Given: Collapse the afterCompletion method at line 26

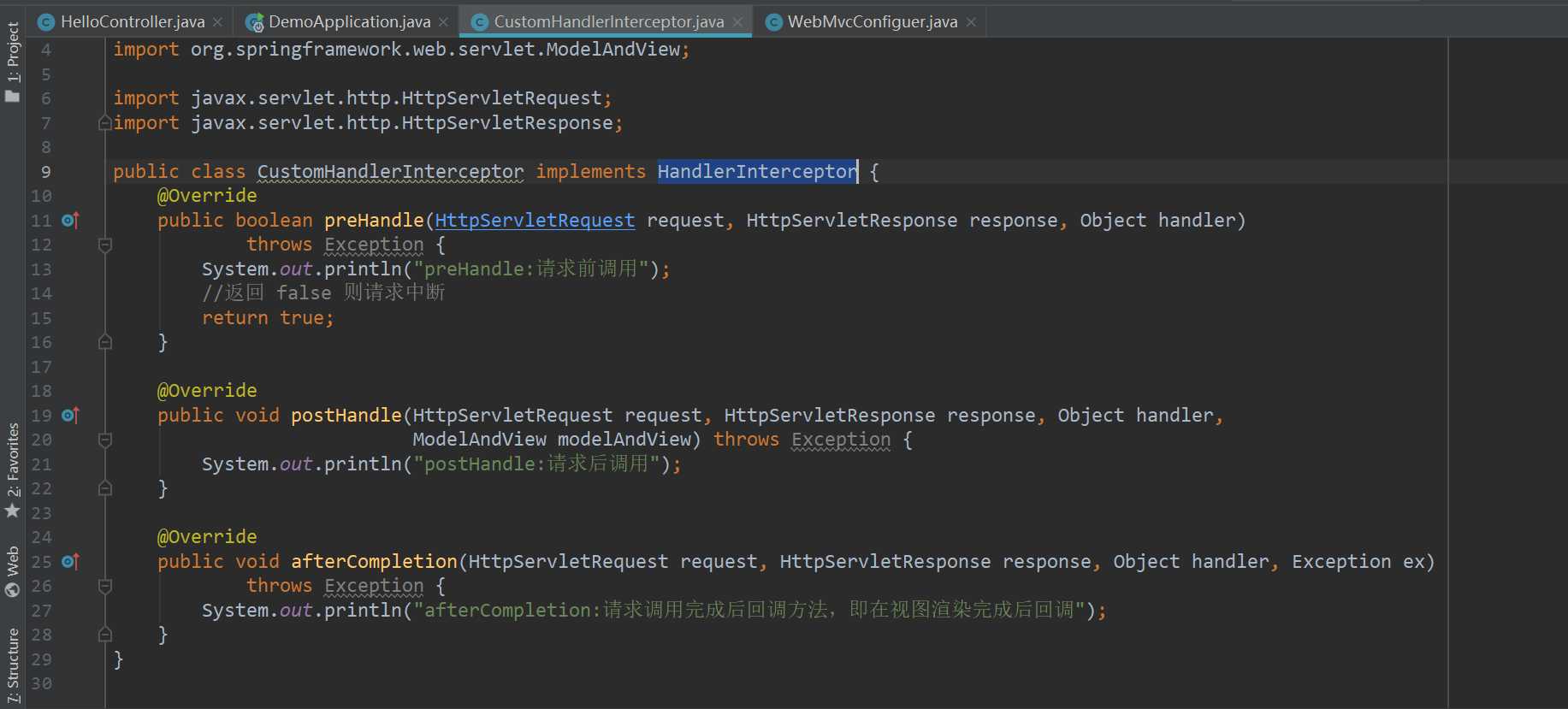Looking at the screenshot, I should 105,587.
